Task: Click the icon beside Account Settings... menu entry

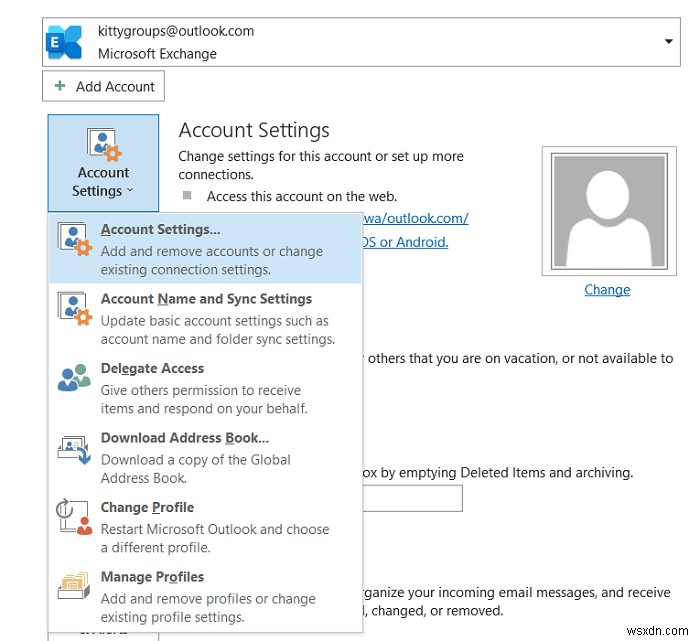Action: pos(75,240)
